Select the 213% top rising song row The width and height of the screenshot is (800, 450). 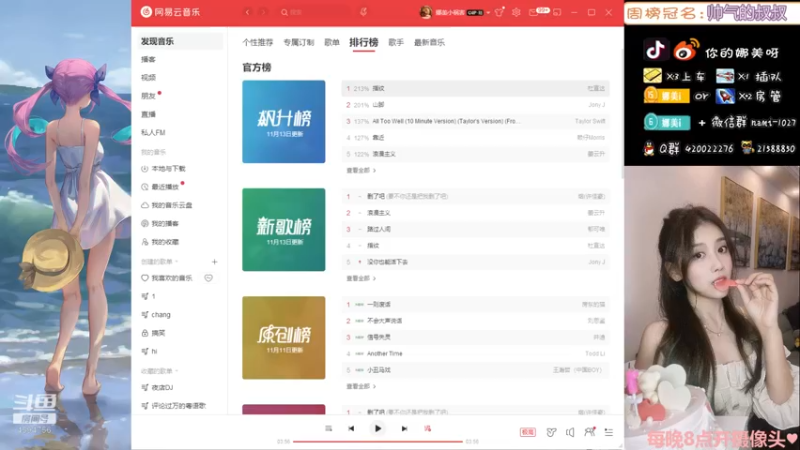click(476, 89)
